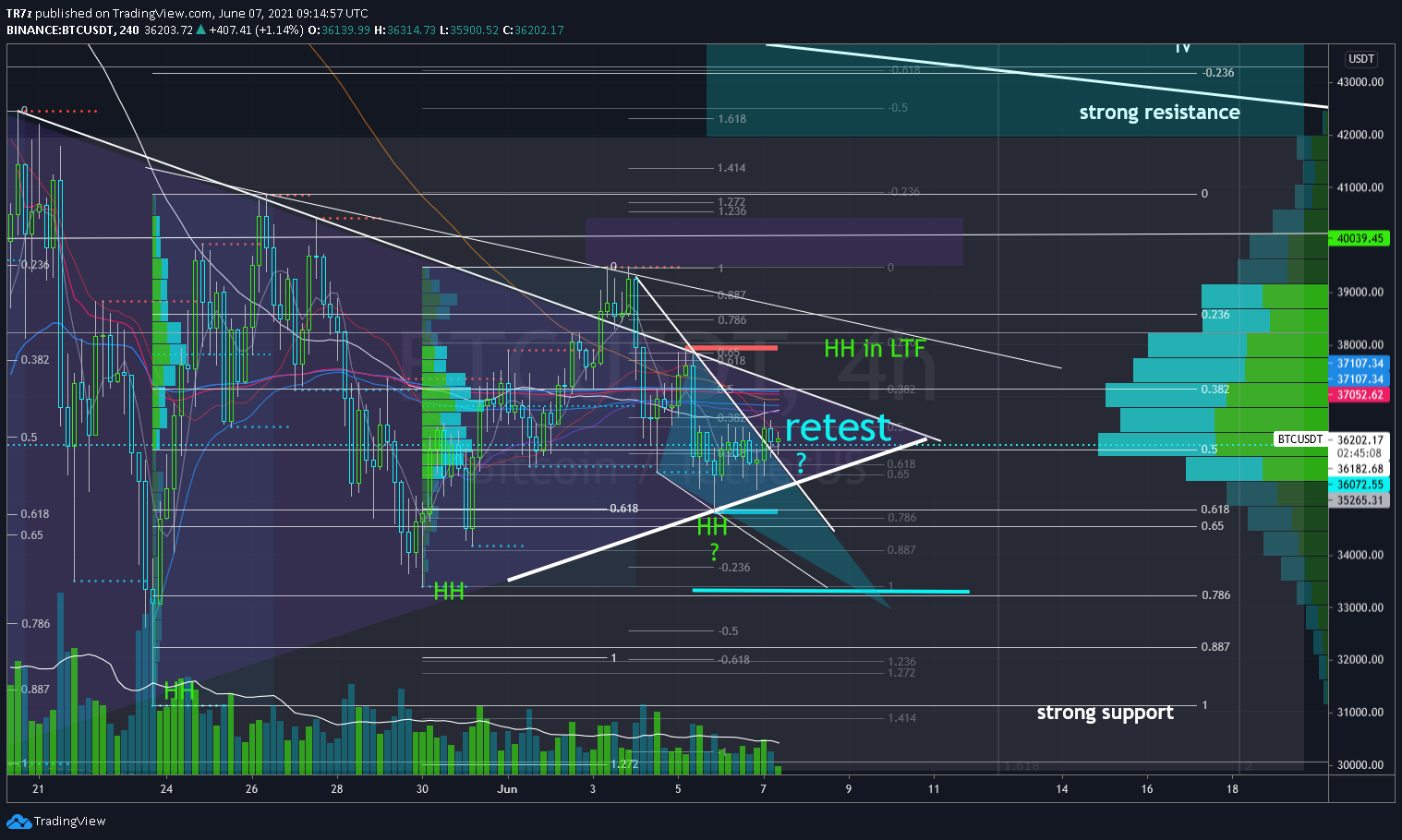1402x840 pixels.
Task: Click the 'Jun' label on time axis
Action: [507, 788]
